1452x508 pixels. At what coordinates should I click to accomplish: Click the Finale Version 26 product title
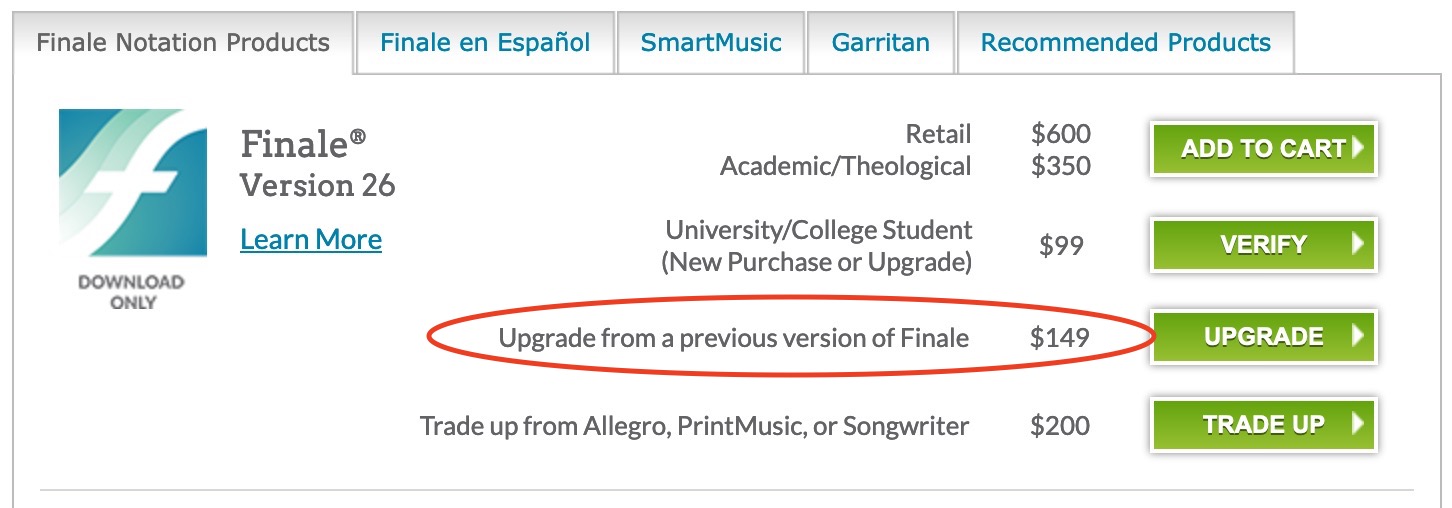point(317,164)
